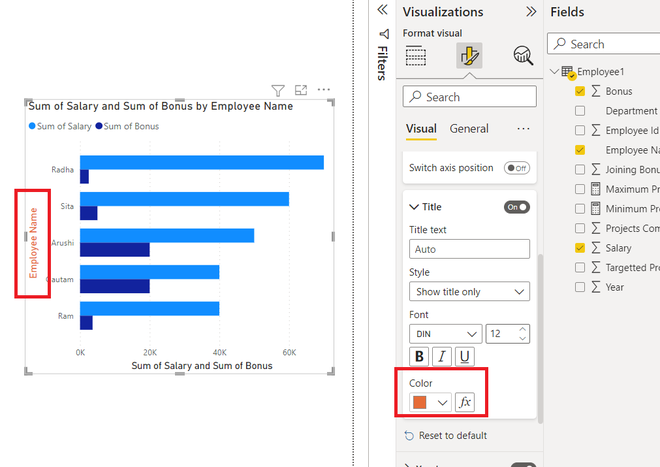Screen dimensions: 660x467
Task: Collapse the Employee1 table tree
Action: click(555, 72)
